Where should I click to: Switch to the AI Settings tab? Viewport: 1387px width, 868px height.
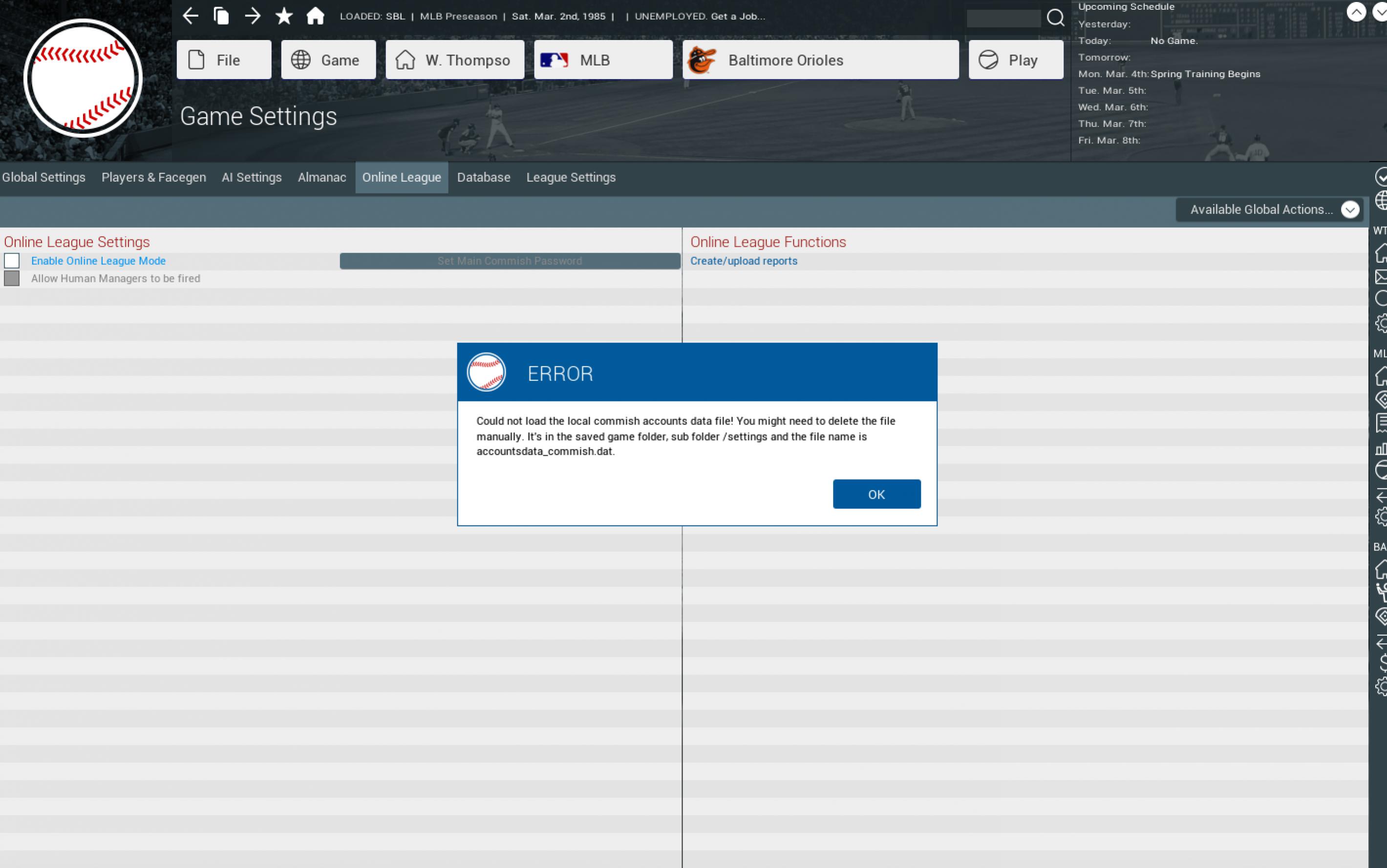click(x=252, y=177)
